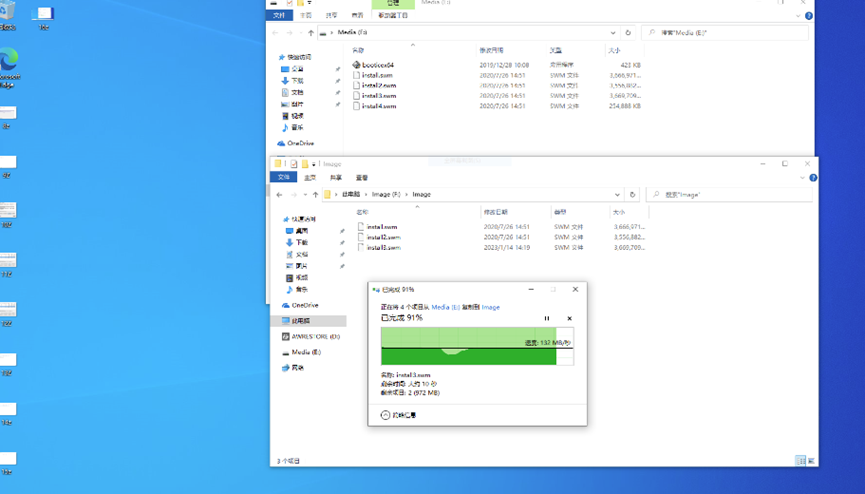Open WINRESTORE (D:) drive in sidebar
Image resolution: width=865 pixels, height=494 pixels.
point(311,336)
